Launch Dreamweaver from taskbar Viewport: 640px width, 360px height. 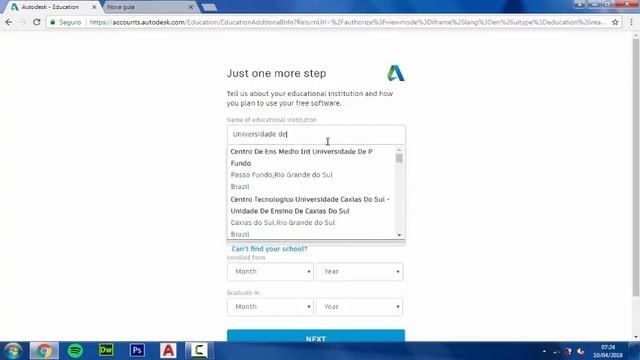point(106,350)
